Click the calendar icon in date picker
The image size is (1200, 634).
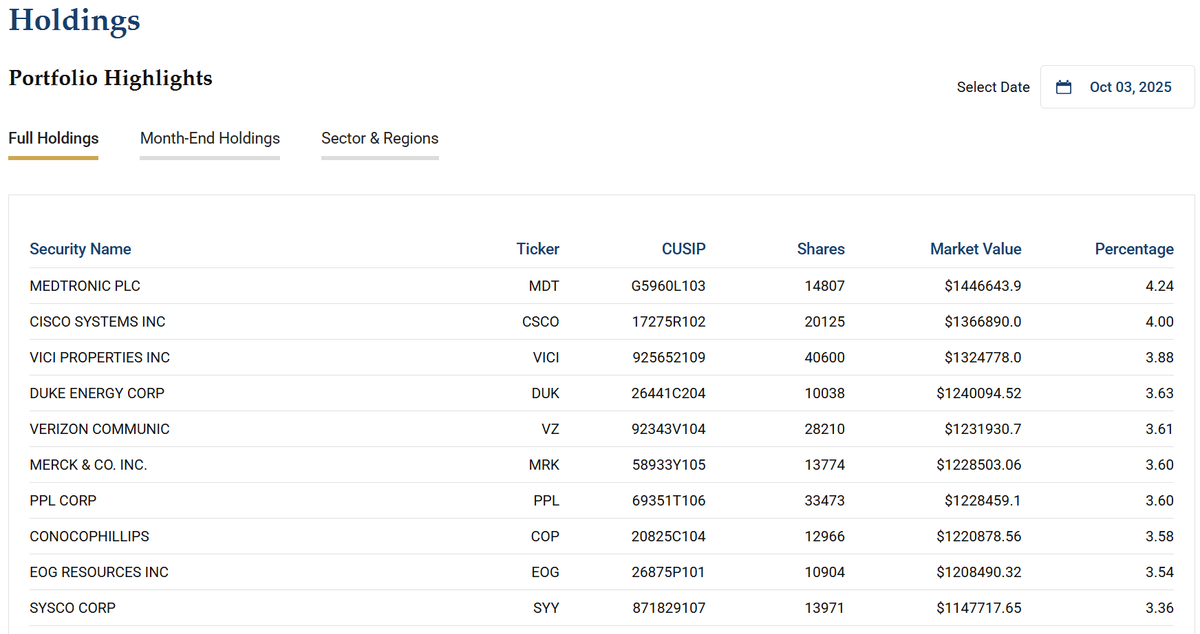click(1064, 87)
